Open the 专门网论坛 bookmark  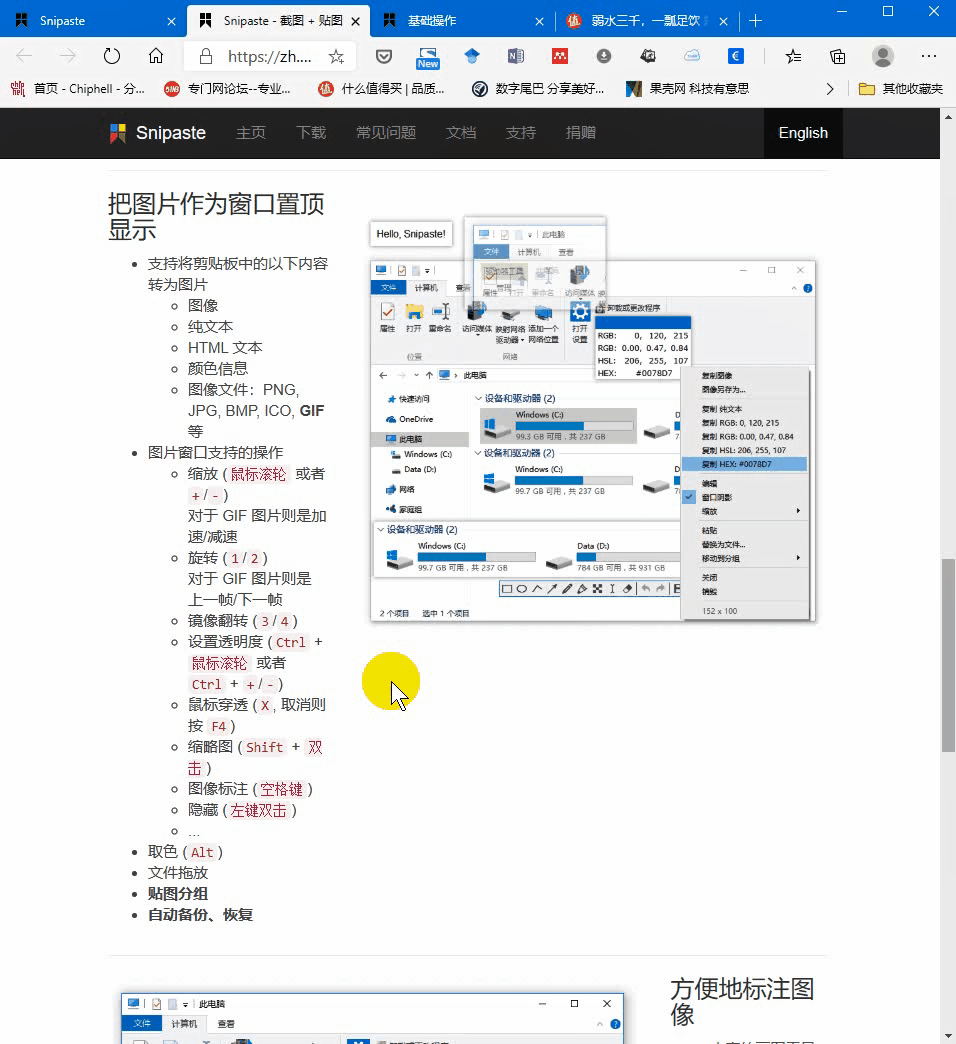coord(228,89)
